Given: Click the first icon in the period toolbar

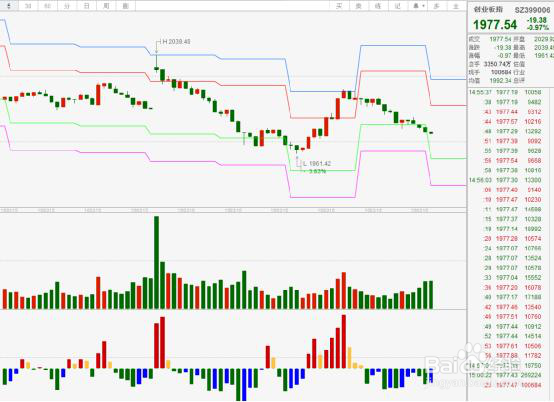Looking at the screenshot, I should click(x=8, y=6).
